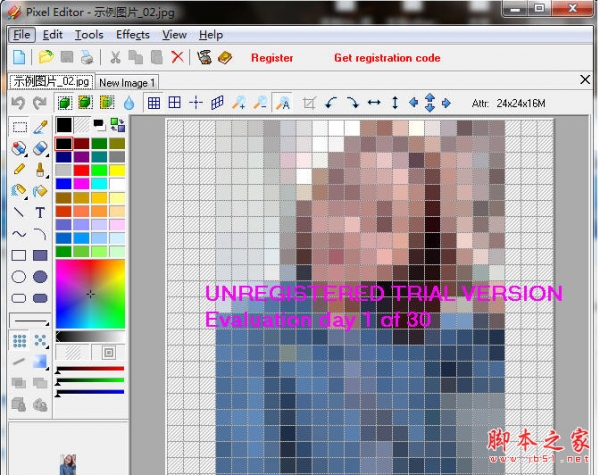Viewport: 600px width, 475px height.
Task: Open the Edit menu
Action: click(52, 35)
